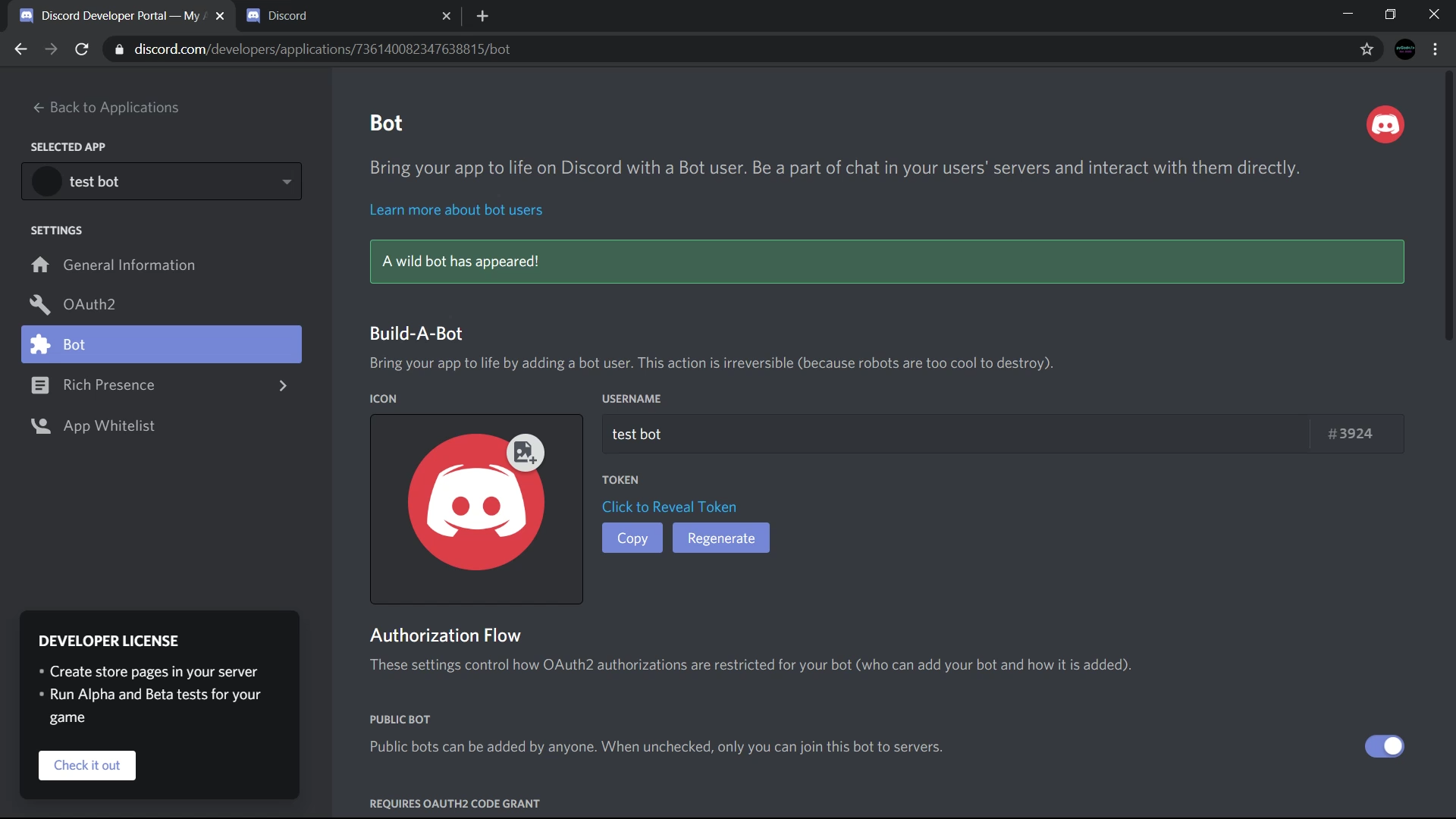Click the bot username input field
This screenshot has width=1456, height=819.
(955, 434)
